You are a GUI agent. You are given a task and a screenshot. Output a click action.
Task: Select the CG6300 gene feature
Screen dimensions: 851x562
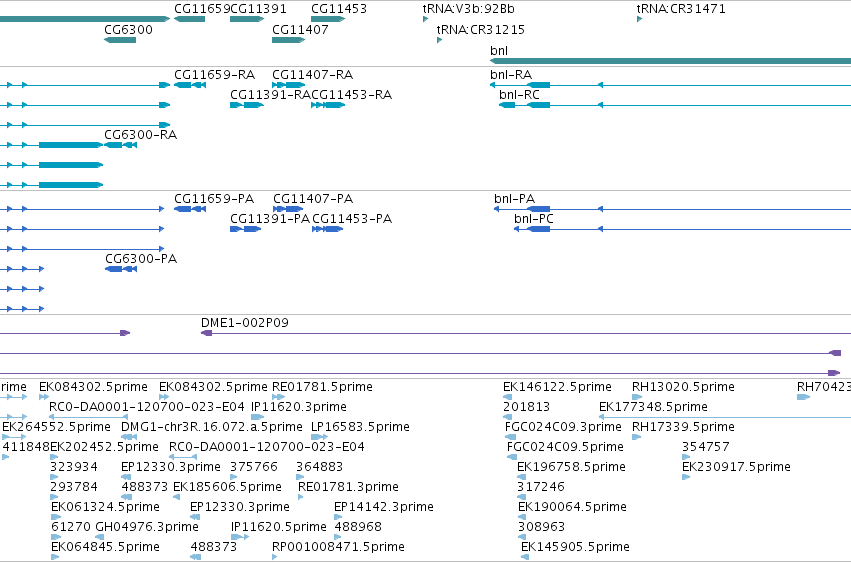point(120,40)
